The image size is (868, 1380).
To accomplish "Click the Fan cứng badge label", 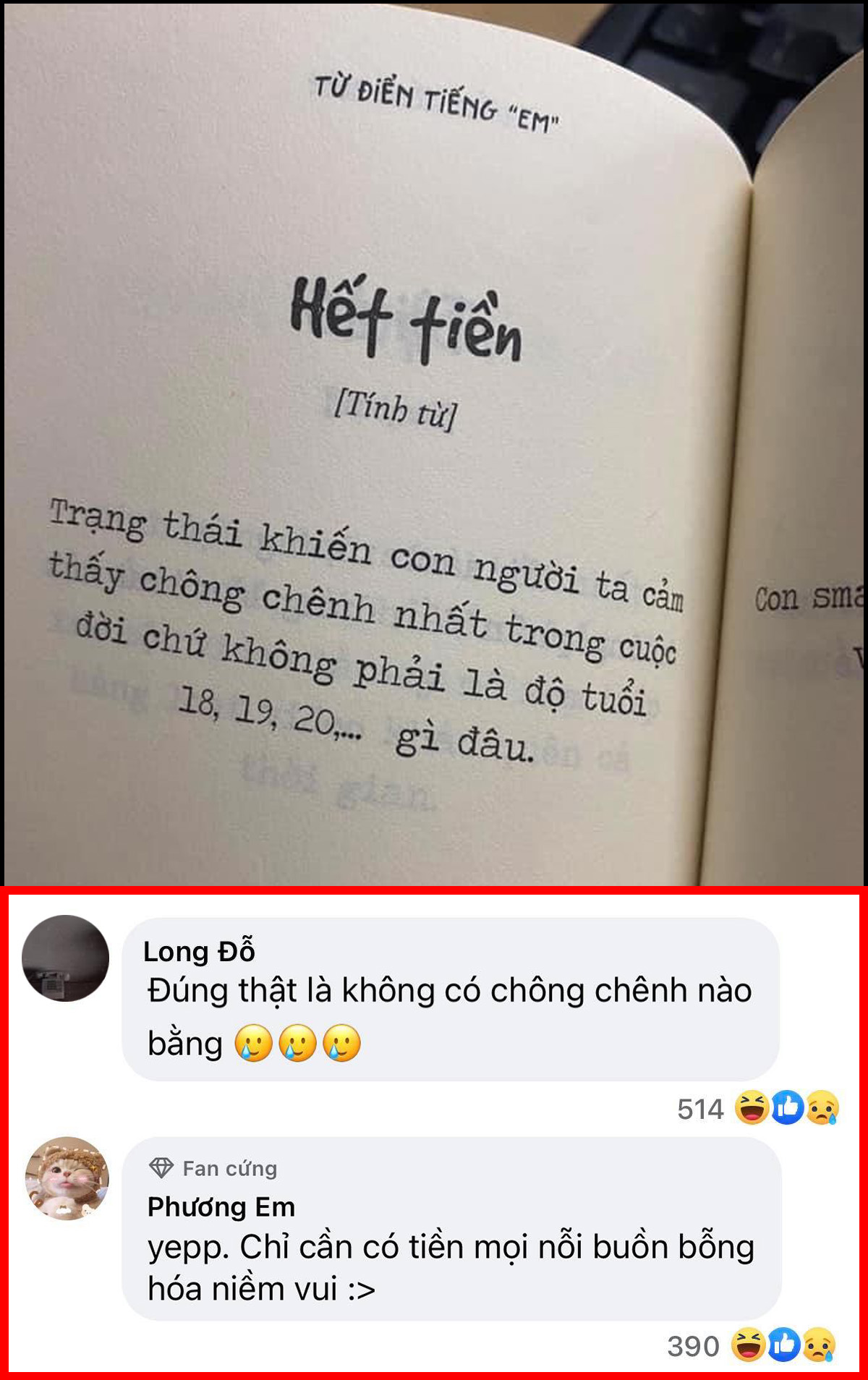I will click(x=230, y=1168).
